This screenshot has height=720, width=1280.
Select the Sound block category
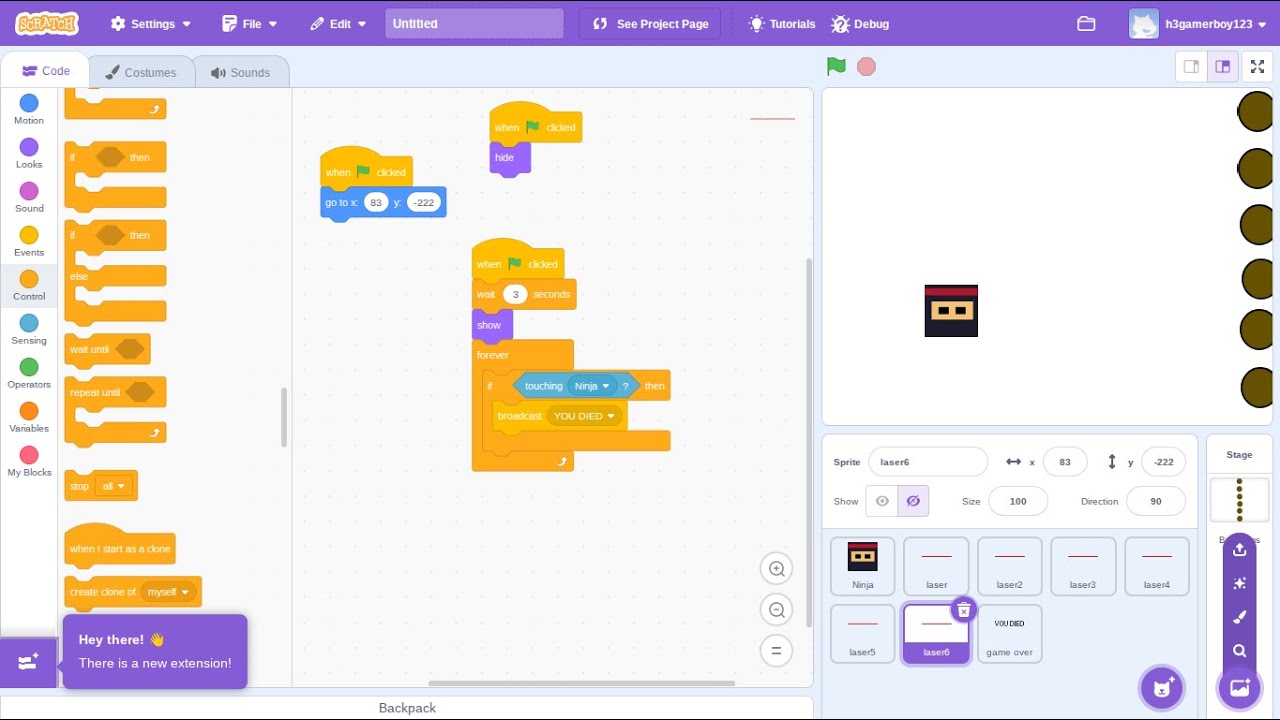[29, 197]
